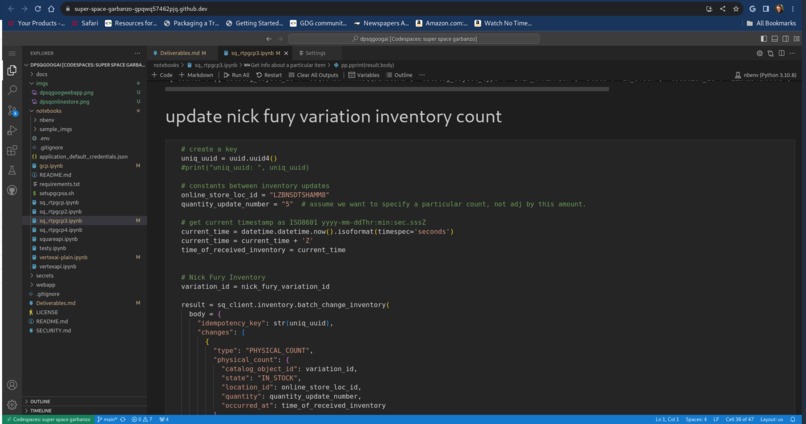Open the Variables panel
Image resolution: width=806 pixels, height=424 pixels.
click(364, 75)
